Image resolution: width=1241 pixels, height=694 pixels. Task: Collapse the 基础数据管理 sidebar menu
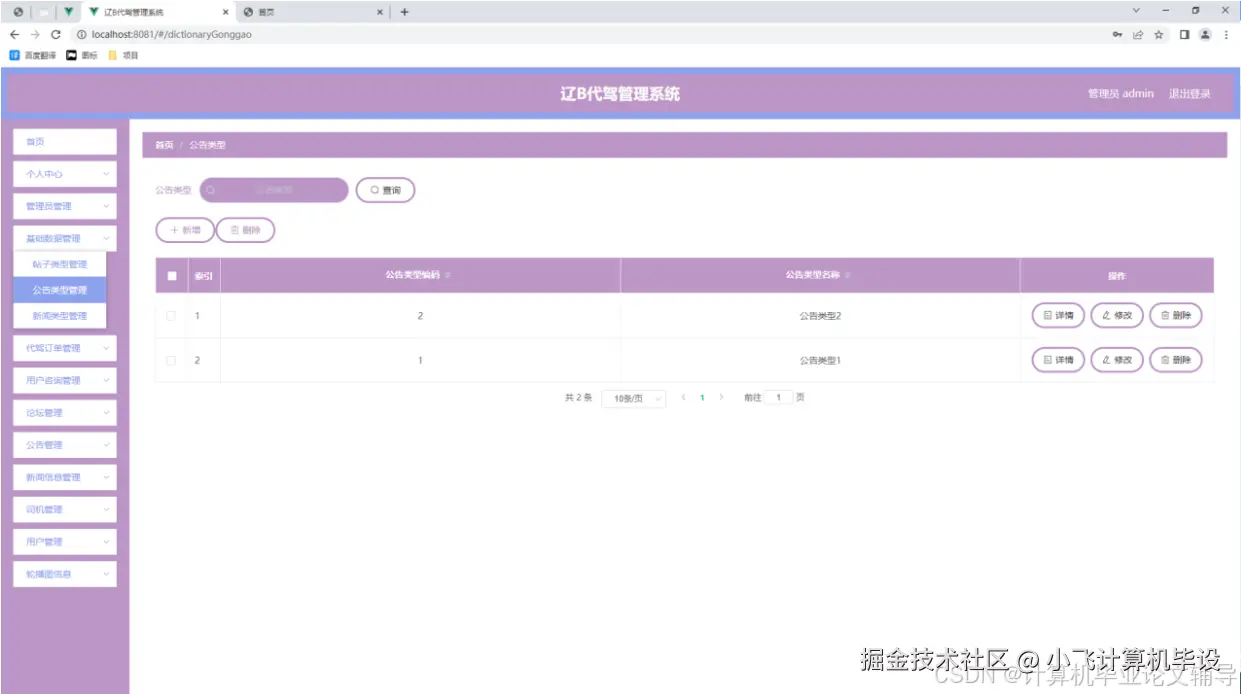[x=65, y=238]
